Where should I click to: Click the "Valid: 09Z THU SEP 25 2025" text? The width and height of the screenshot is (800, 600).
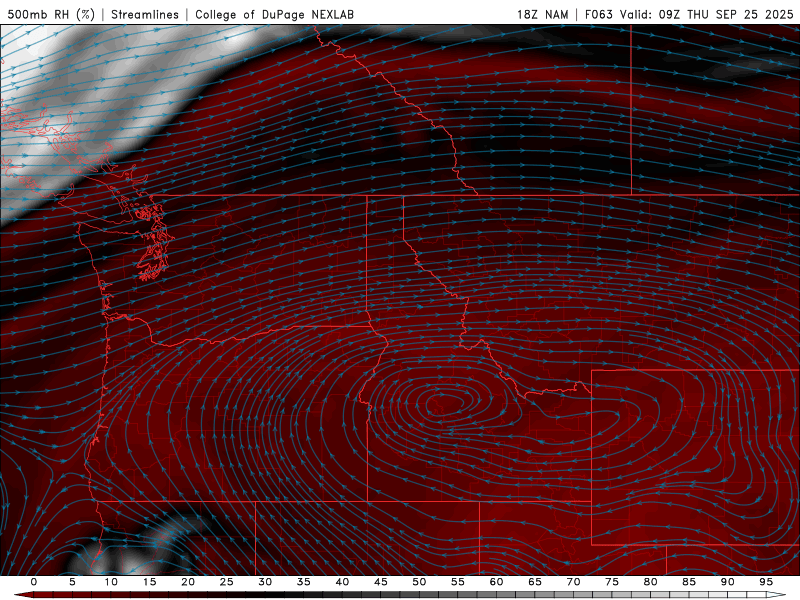click(707, 14)
